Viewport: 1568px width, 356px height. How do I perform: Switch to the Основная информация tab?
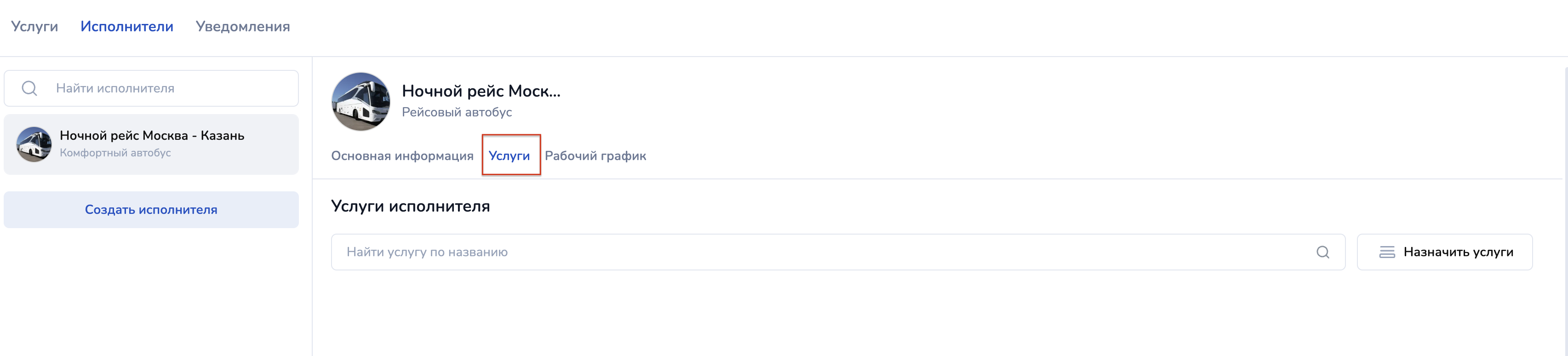[402, 156]
